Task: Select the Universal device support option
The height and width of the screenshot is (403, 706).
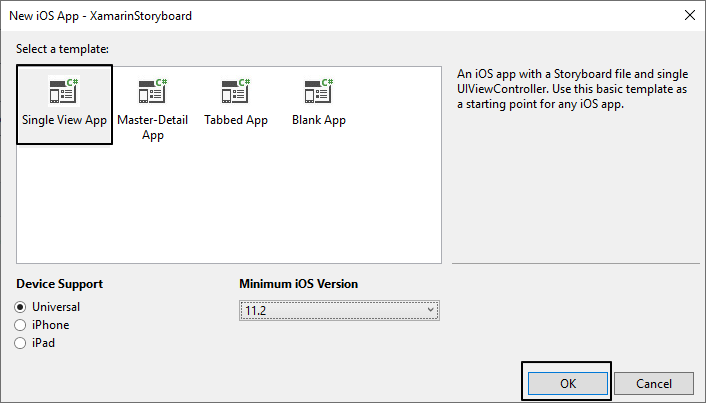Action: [x=20, y=307]
